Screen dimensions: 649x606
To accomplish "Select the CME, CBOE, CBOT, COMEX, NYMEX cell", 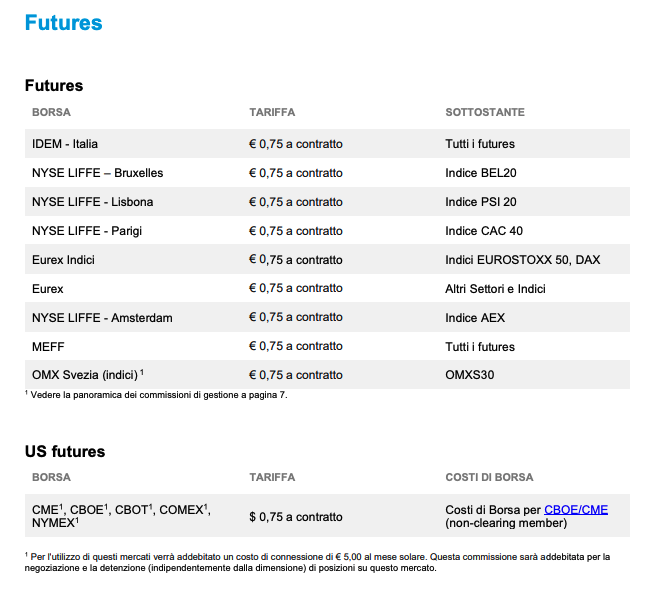I will 121,516.
